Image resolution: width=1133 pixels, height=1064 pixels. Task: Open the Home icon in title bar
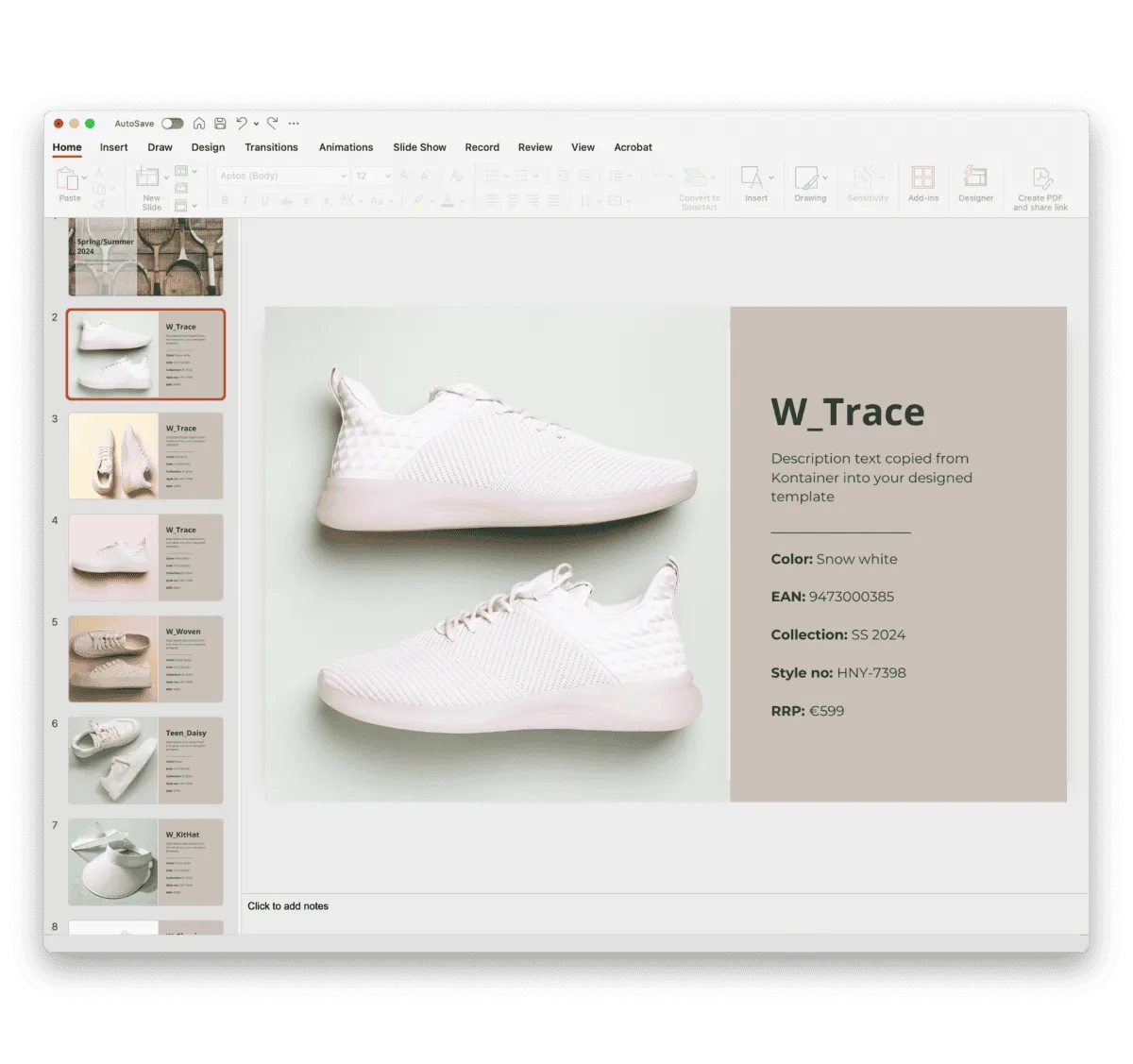199,123
